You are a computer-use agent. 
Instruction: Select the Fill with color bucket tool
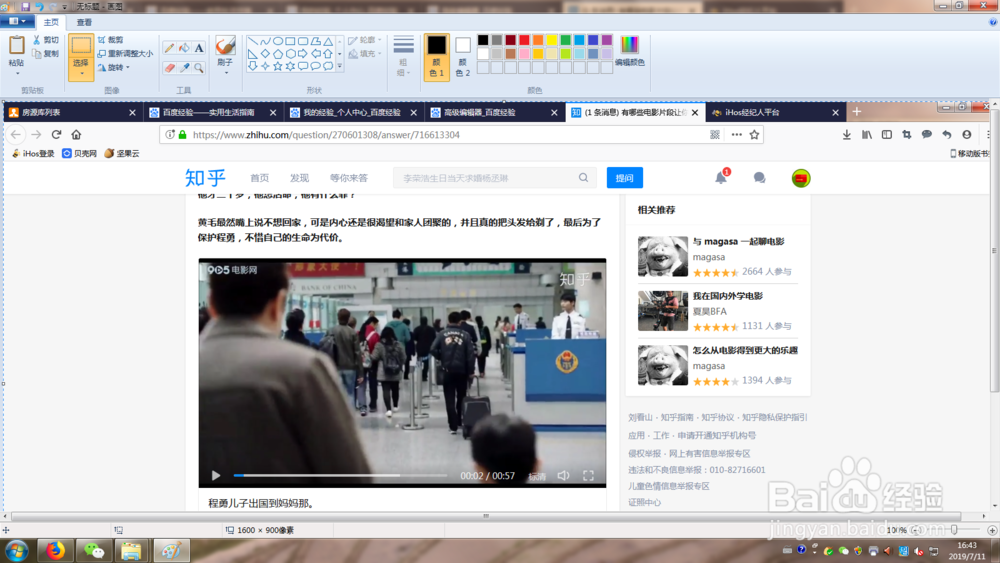tap(184, 48)
